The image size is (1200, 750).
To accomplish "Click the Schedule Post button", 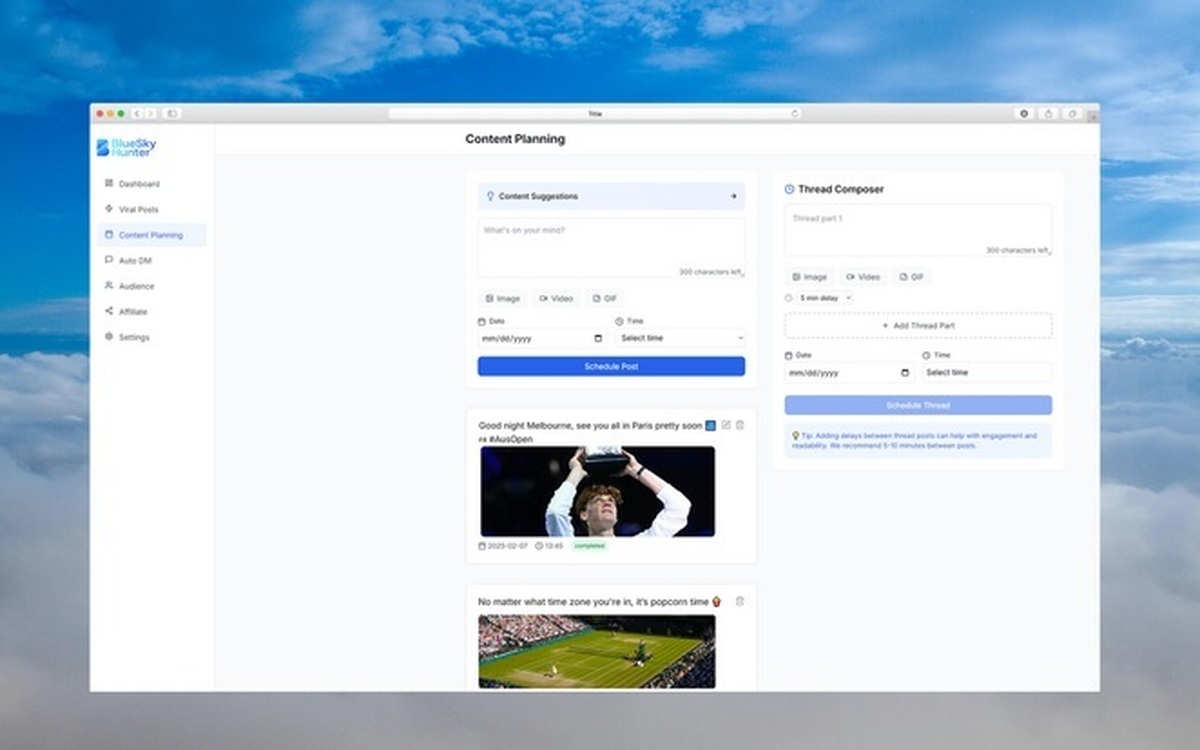I will click(611, 367).
